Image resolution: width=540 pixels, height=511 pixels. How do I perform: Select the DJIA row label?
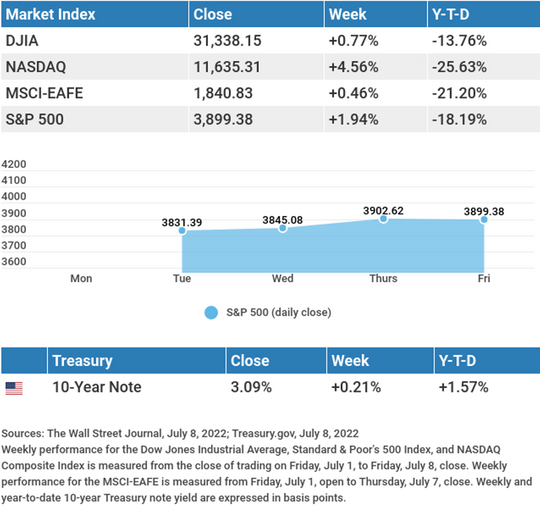pyautogui.click(x=22, y=41)
